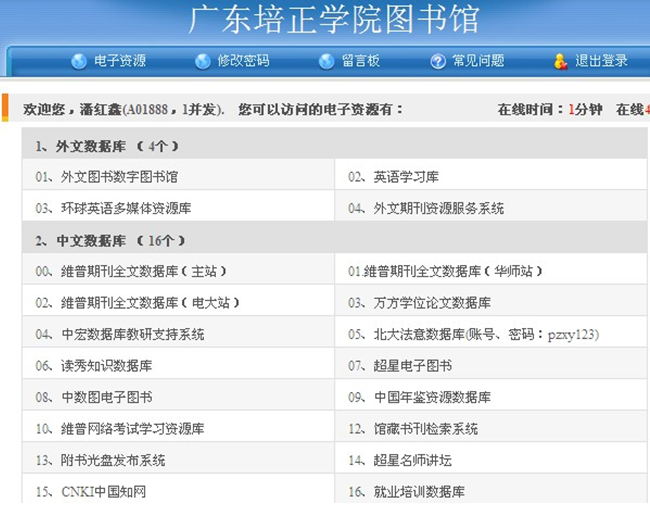Open 英语学习库 database

(x=406, y=177)
